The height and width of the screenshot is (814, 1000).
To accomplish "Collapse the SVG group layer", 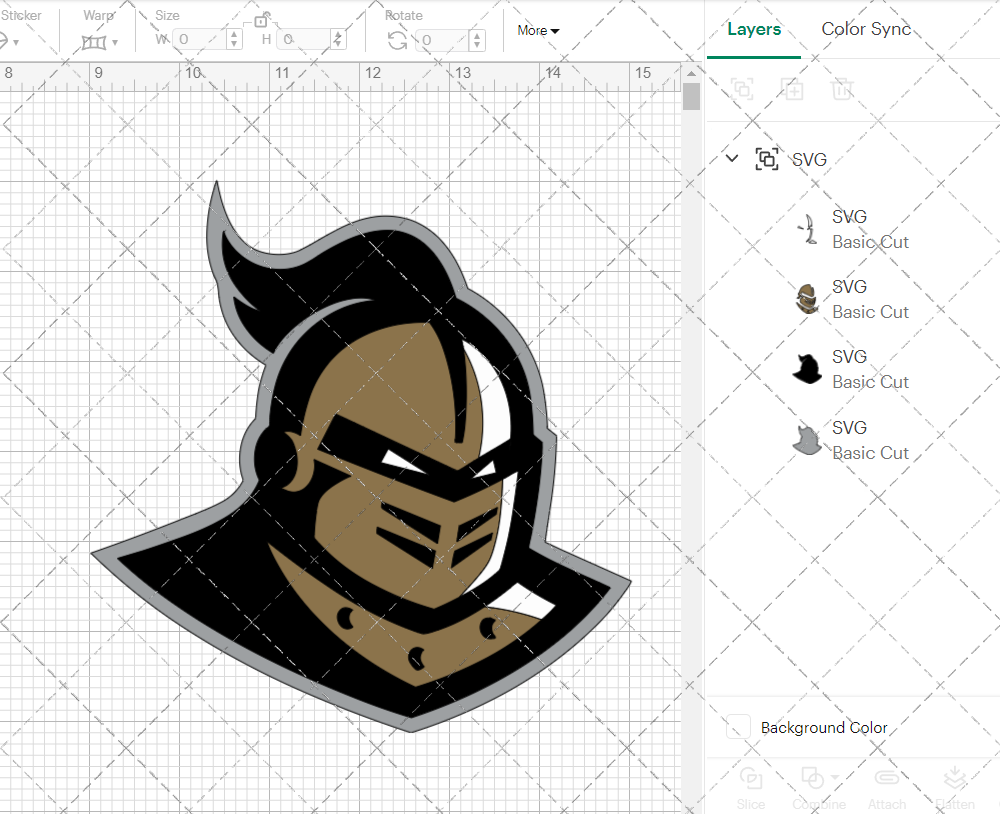I will [732, 158].
